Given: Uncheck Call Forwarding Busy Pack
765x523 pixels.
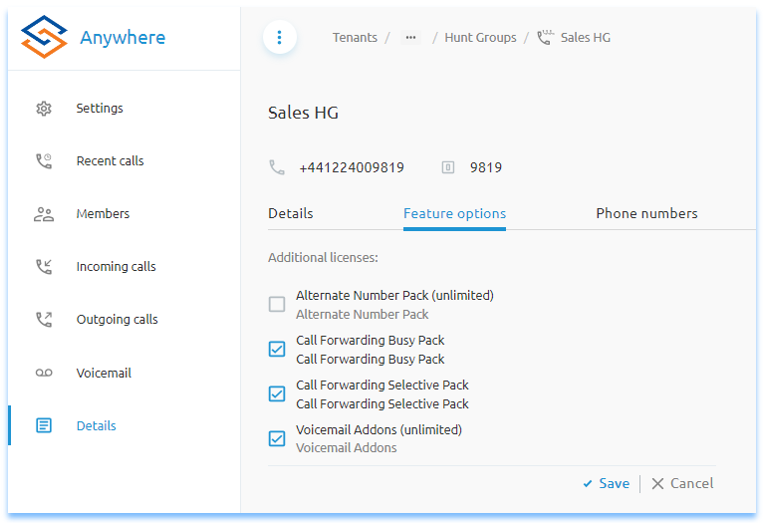Looking at the screenshot, I should click(277, 349).
